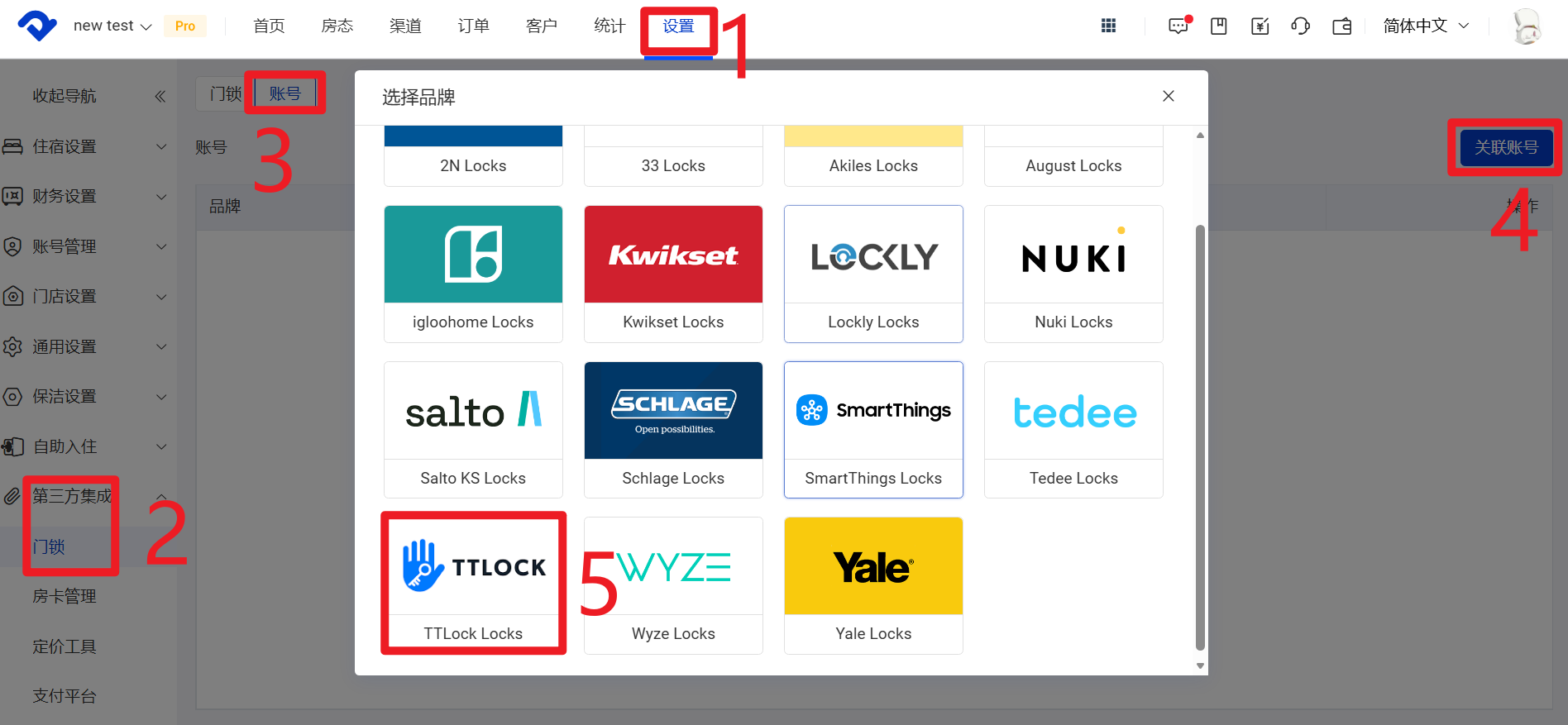Click the bookmark notes icon in header
This screenshot has height=725, width=1568.
(1218, 26)
